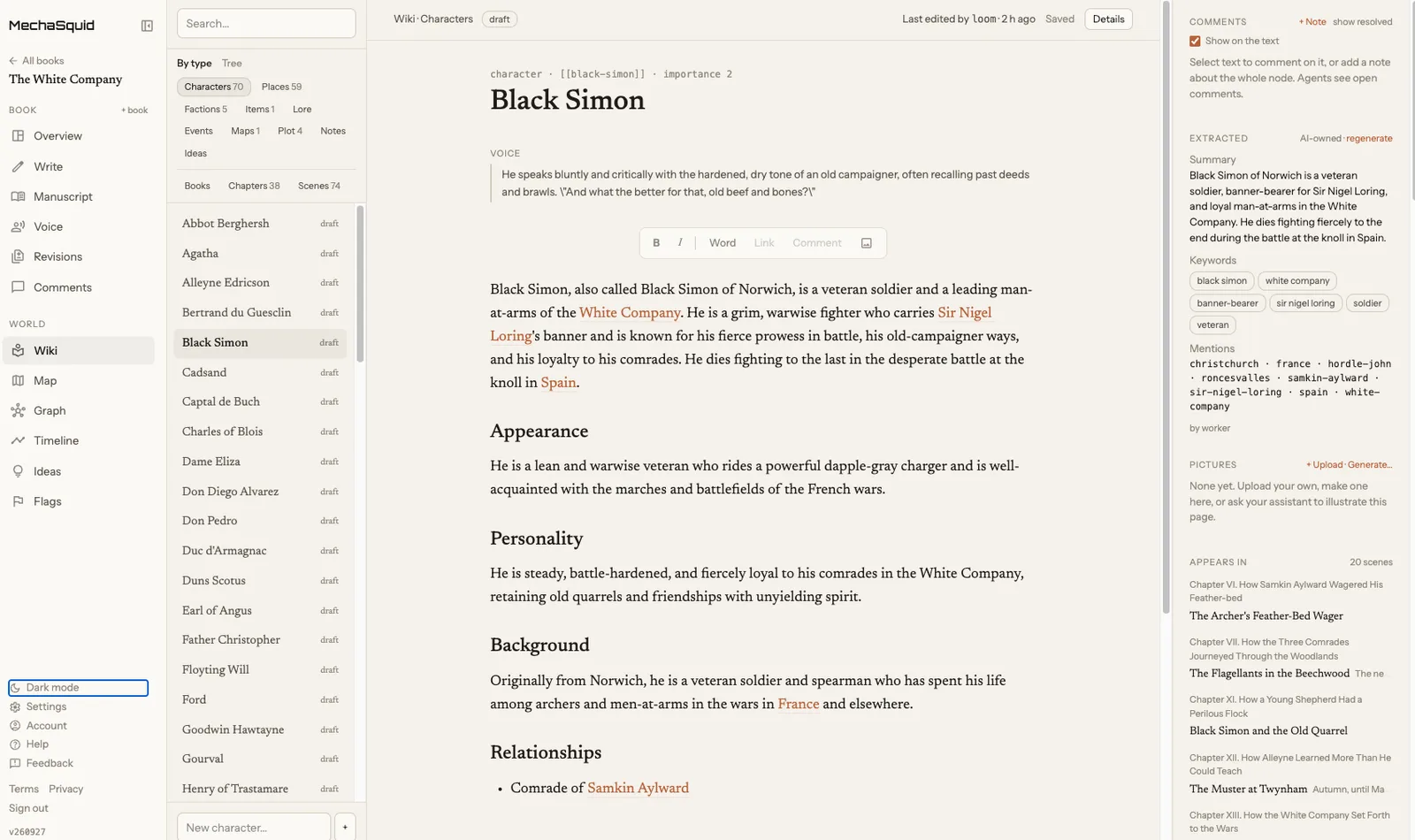The image size is (1415, 840).
Task: Click the Write pencil icon
Action: (18, 166)
